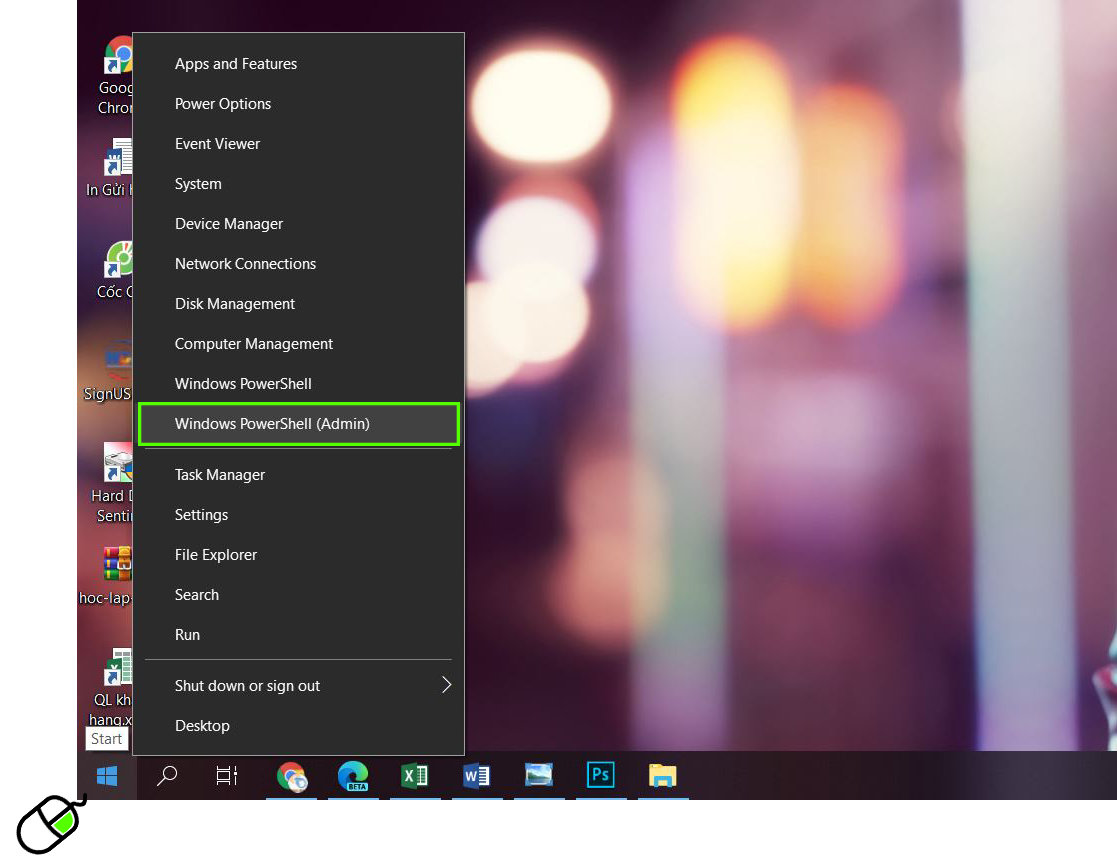
Task: Open Task Manager from the menu
Action: (220, 475)
